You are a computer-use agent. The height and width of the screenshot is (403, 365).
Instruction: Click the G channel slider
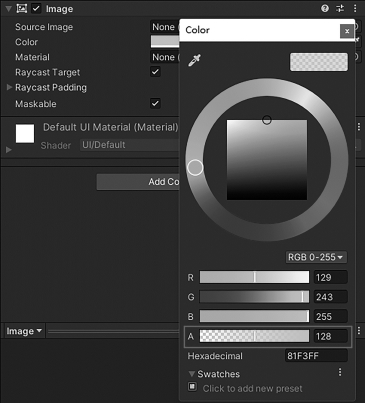pyautogui.click(x=254, y=297)
